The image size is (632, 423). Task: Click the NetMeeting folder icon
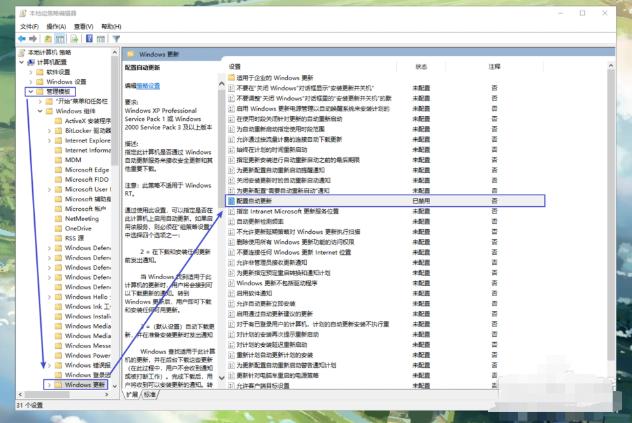58,219
